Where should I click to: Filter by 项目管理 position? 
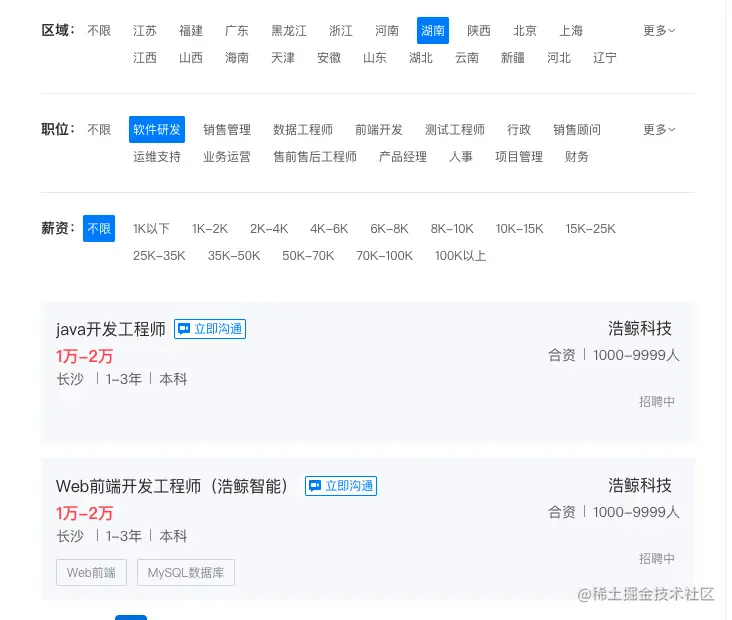point(519,157)
